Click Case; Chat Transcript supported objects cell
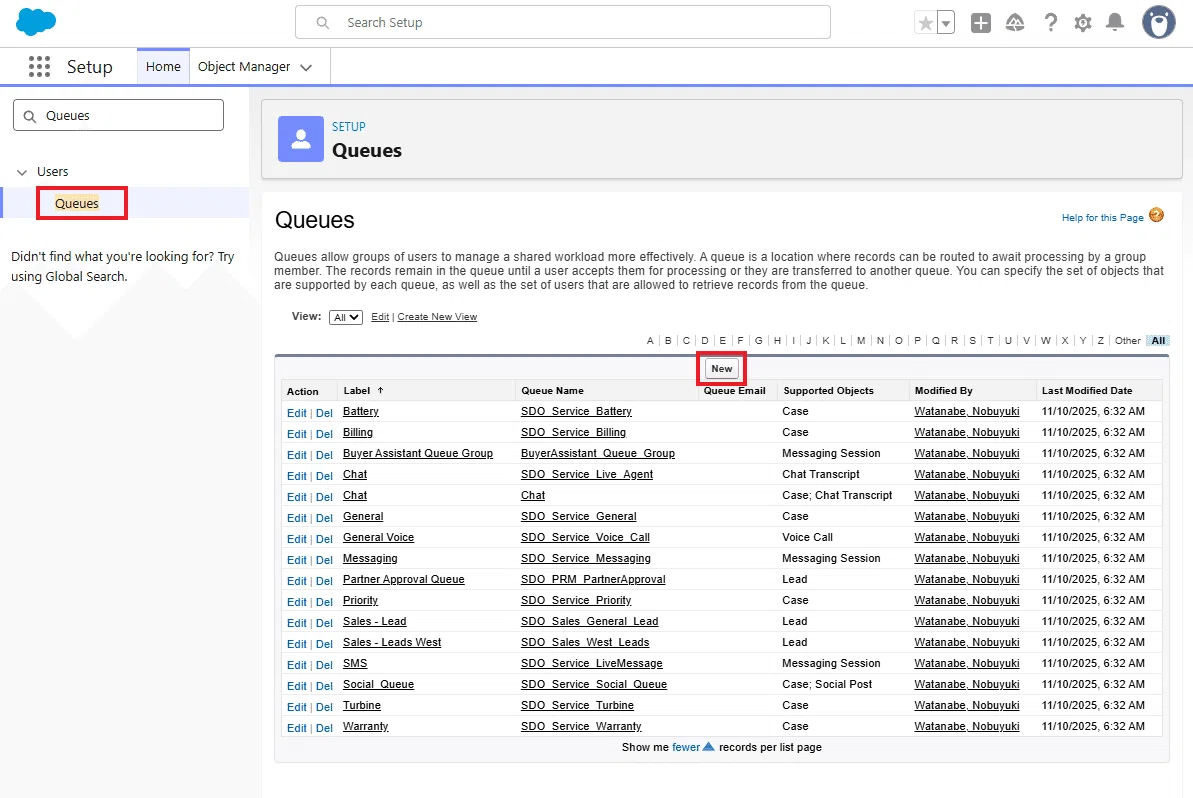The width and height of the screenshot is (1193, 798). (x=837, y=495)
